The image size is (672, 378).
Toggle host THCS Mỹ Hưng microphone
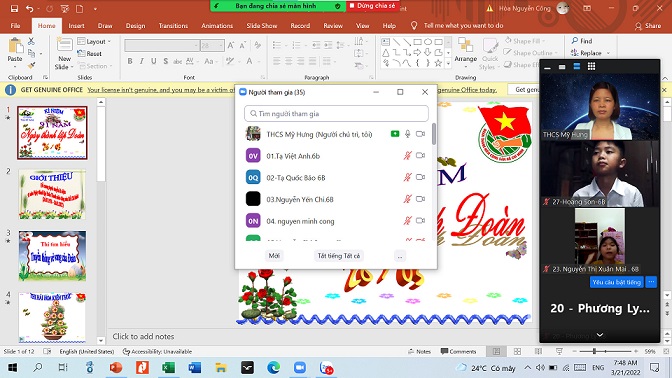coord(408,134)
